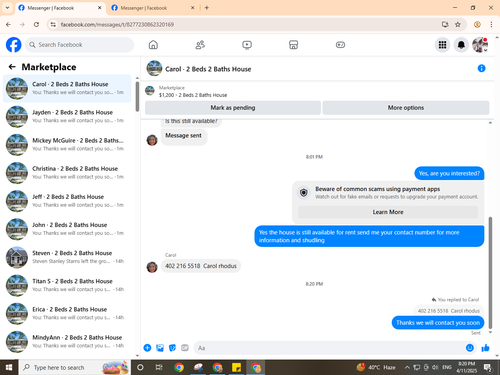Go back in browser history
500x375 pixels.
(x=8, y=24)
